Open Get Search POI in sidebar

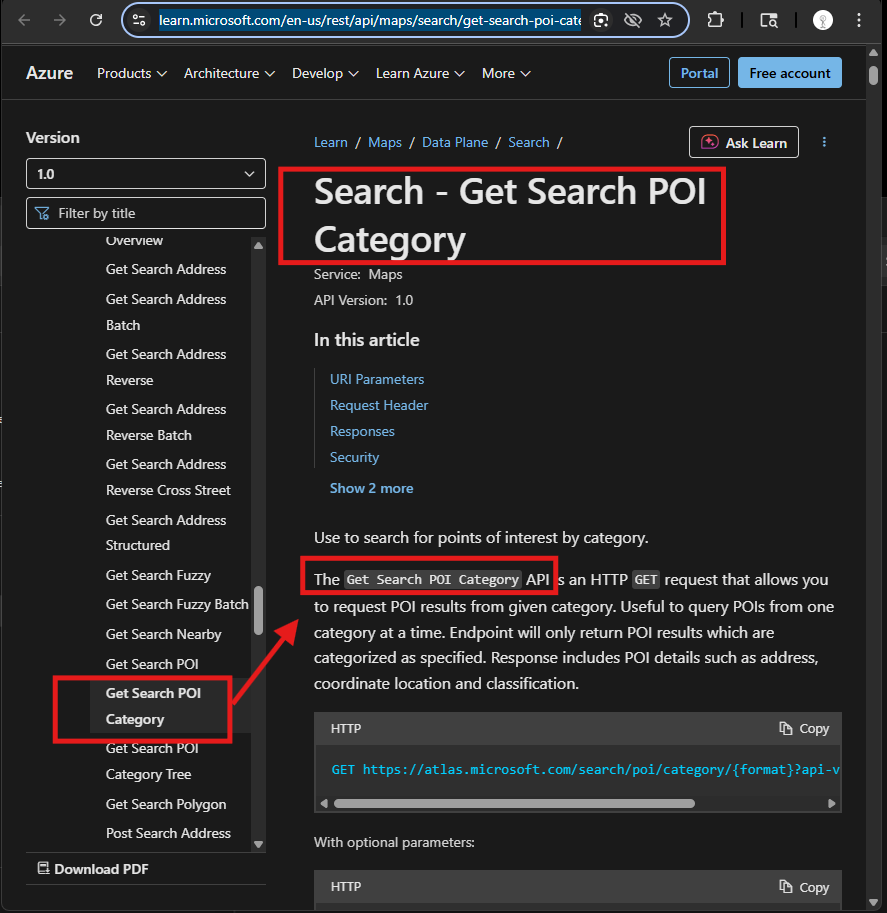click(x=152, y=664)
